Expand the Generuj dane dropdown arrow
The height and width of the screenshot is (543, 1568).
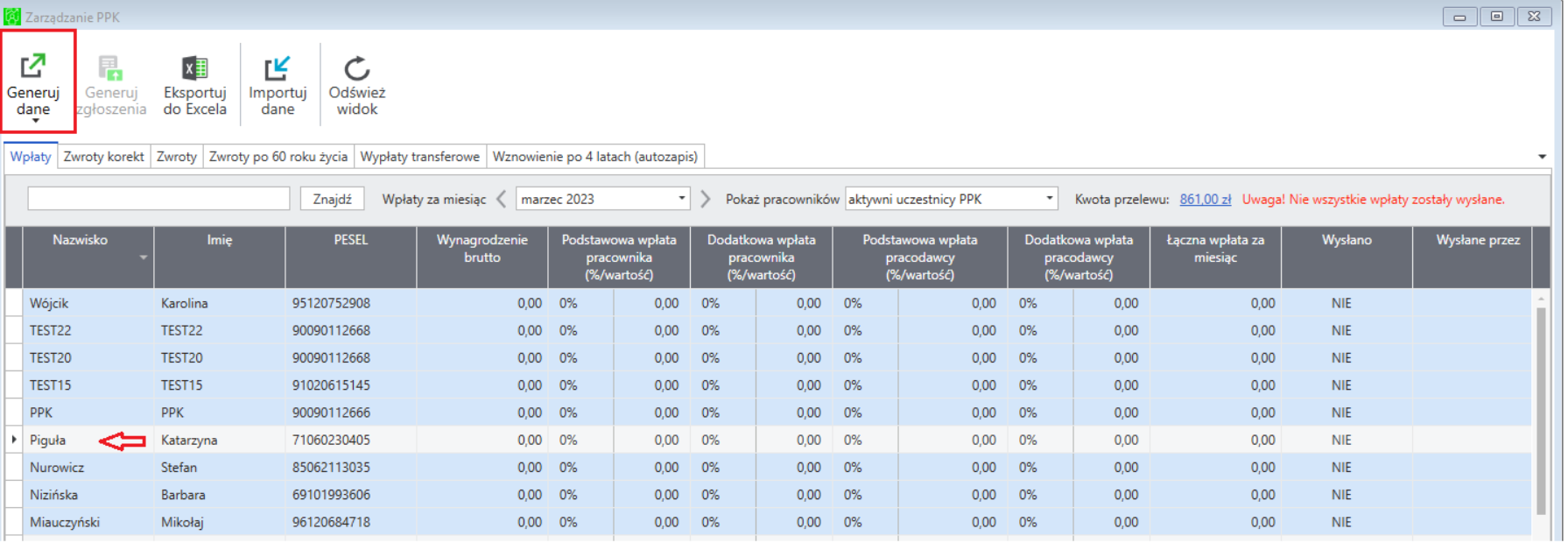[x=35, y=121]
